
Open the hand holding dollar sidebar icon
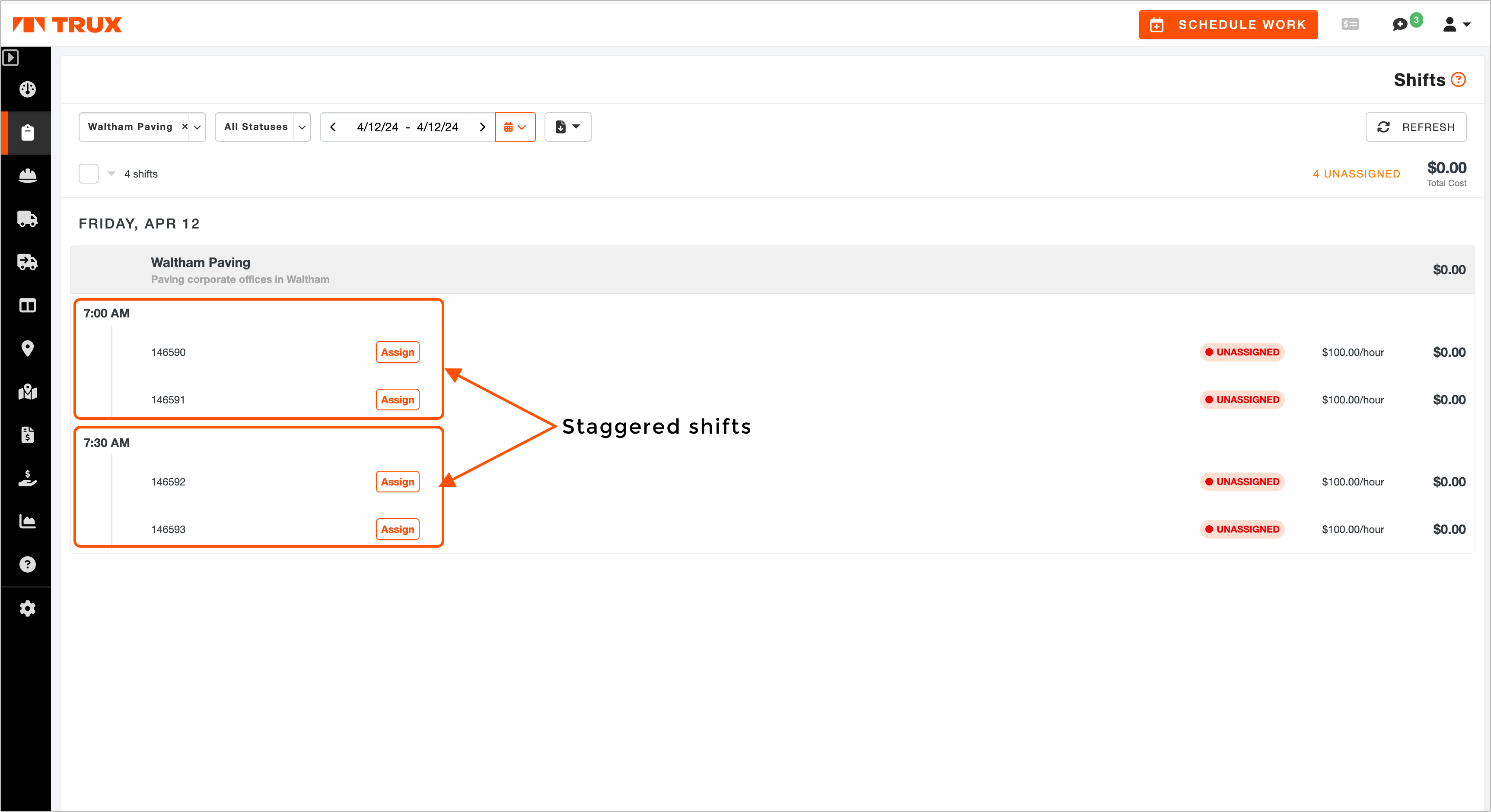click(27, 478)
